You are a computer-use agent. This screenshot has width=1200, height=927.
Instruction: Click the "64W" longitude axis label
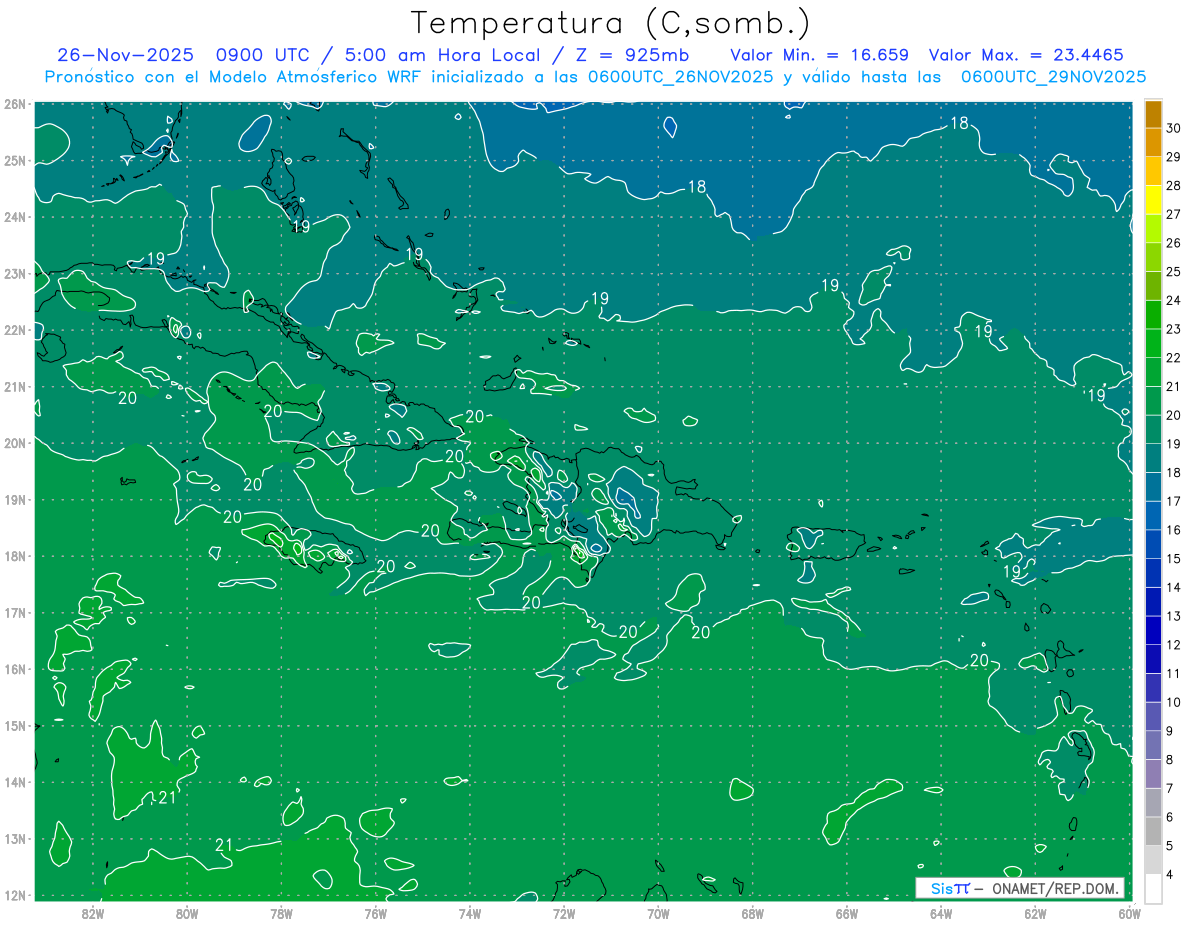tap(941, 913)
